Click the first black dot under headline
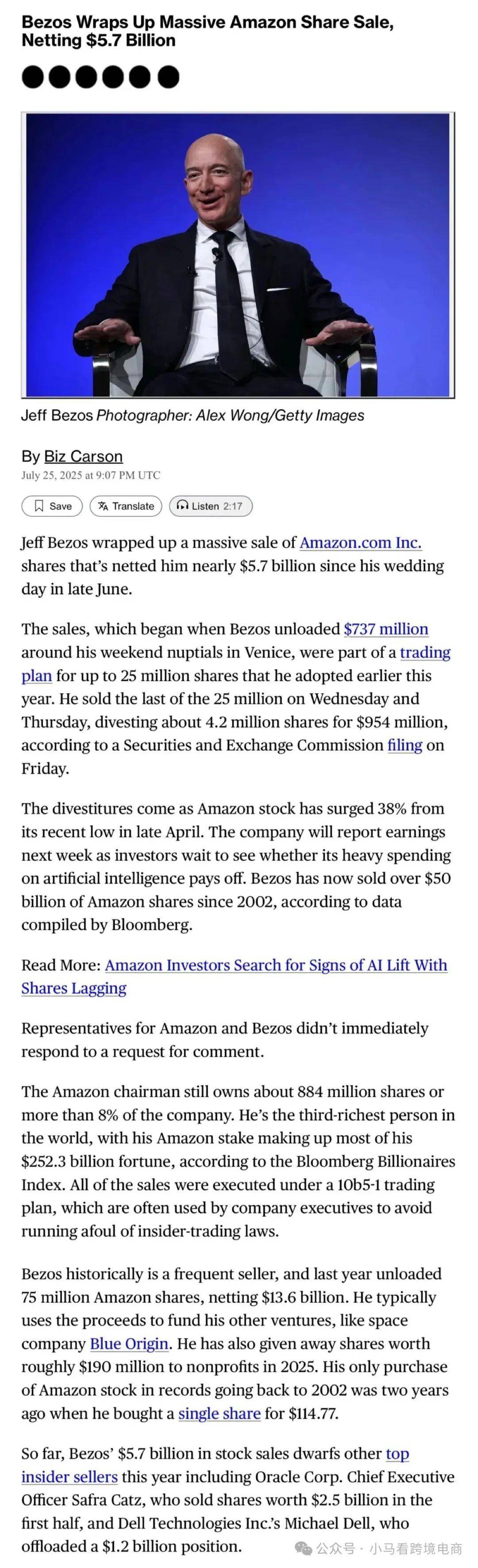478x1568 pixels. [x=32, y=77]
